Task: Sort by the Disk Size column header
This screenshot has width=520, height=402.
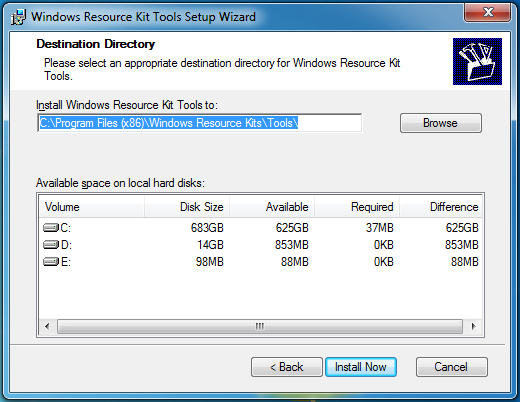Action: pos(187,207)
